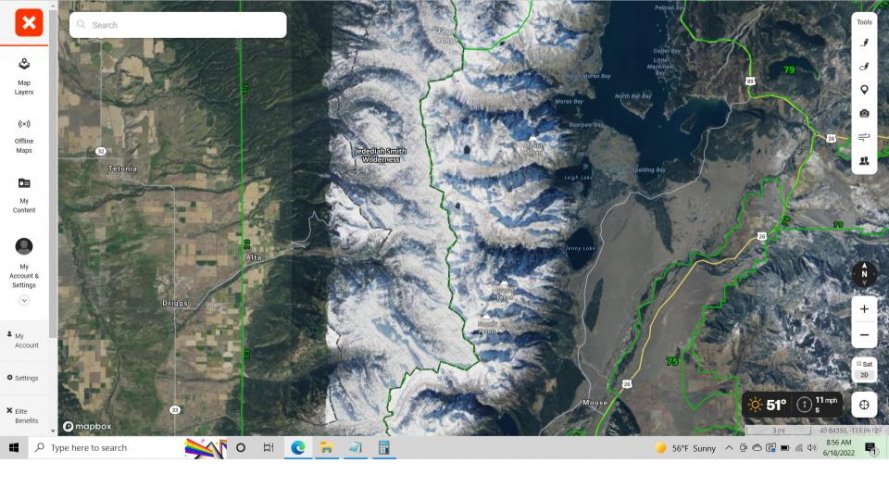Screen dimensions: 889x500
Task: Add a waypoint with the pin tool
Action: (x=864, y=90)
